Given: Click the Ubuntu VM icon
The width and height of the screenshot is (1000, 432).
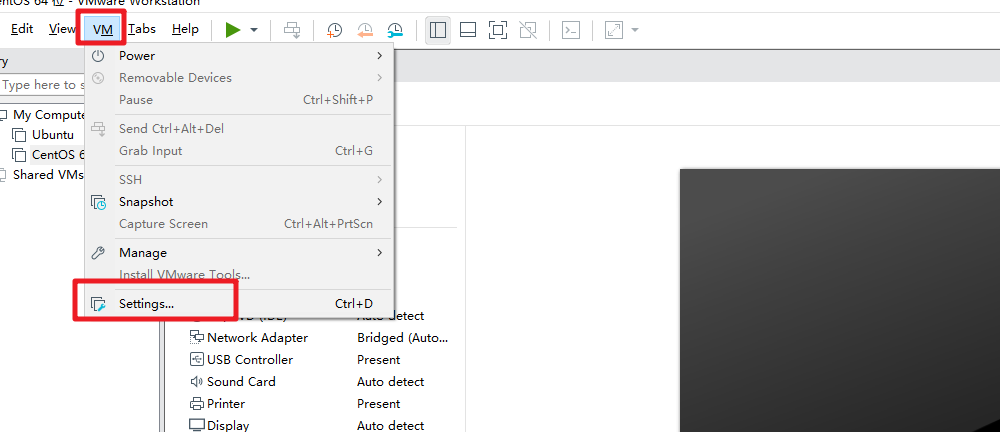Looking at the screenshot, I should pos(20,135).
